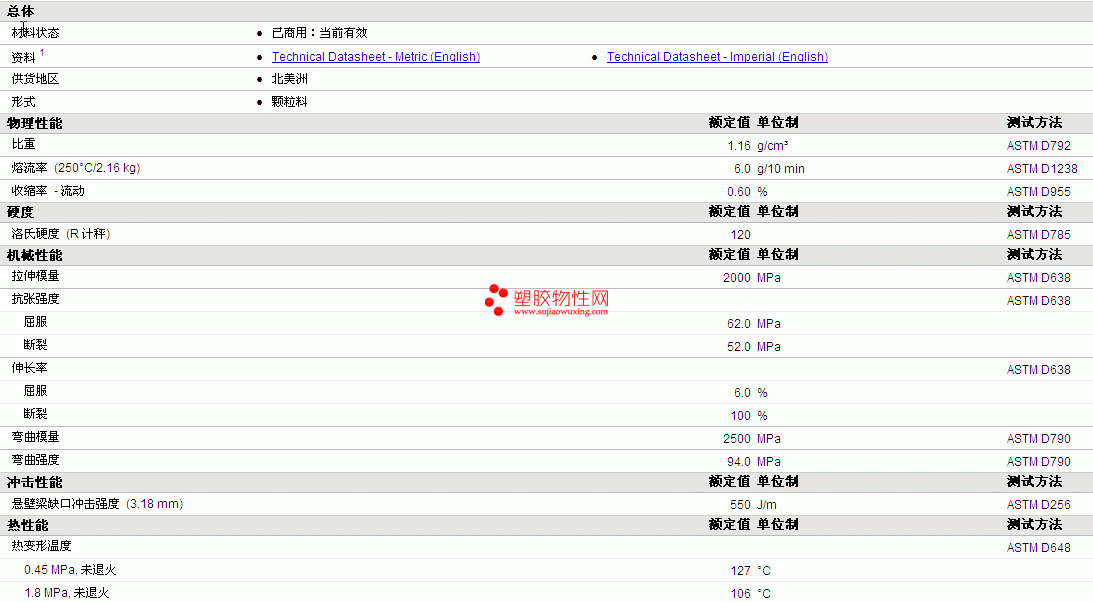Viewport: 1093px width, 602px height.
Task: Select the 6.0 % yield elongation value
Action: point(750,392)
